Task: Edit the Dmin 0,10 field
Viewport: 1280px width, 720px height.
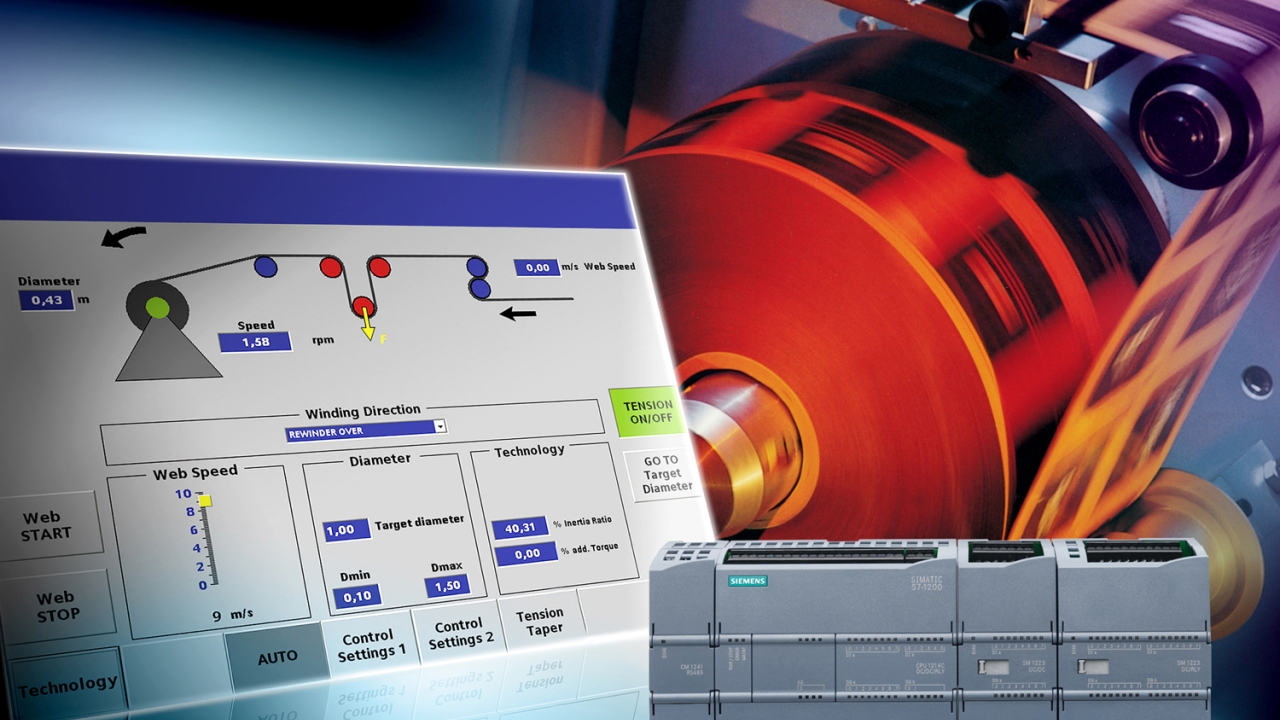Action: [x=356, y=597]
